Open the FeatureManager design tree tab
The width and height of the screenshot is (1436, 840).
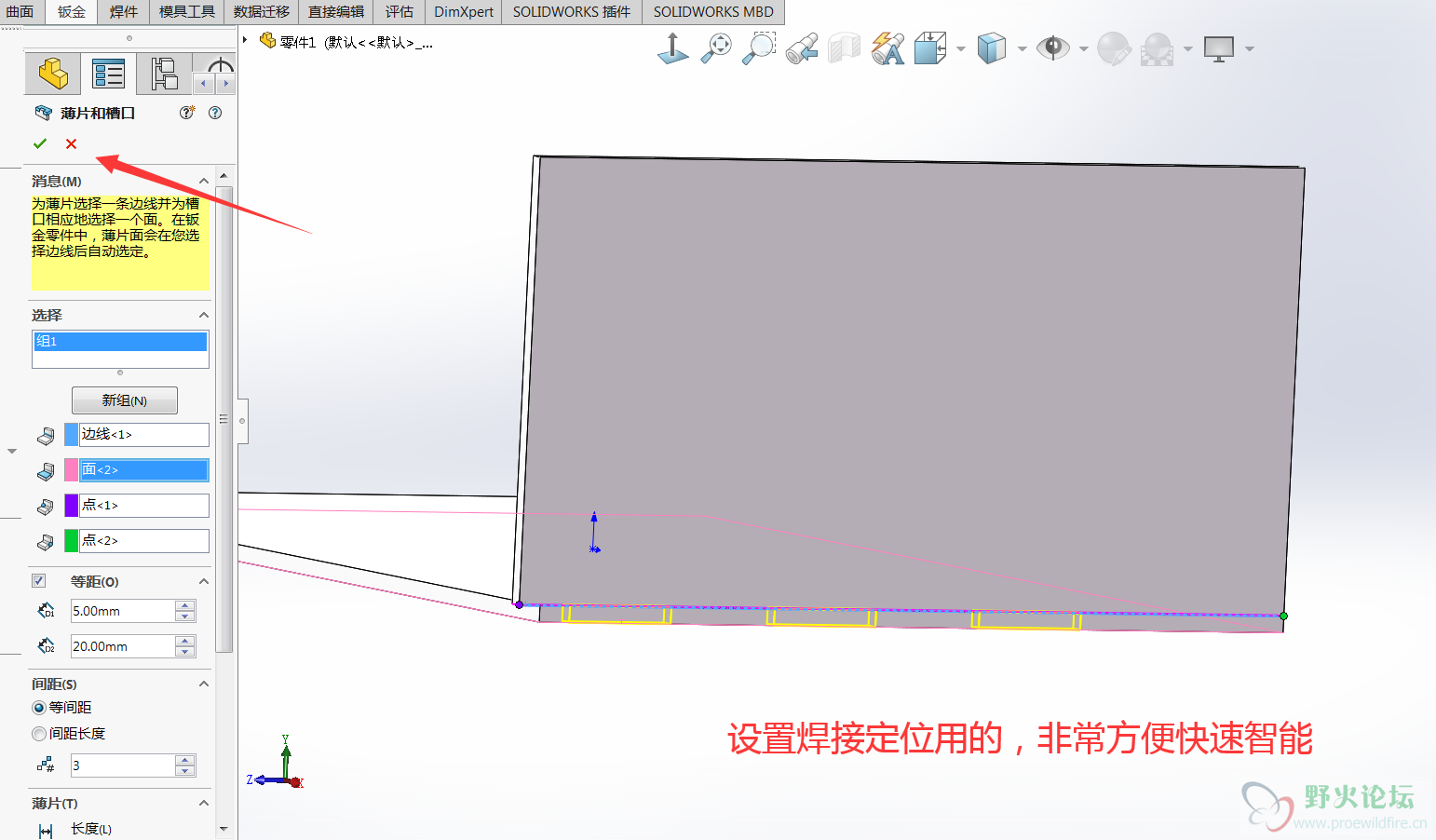point(53,74)
